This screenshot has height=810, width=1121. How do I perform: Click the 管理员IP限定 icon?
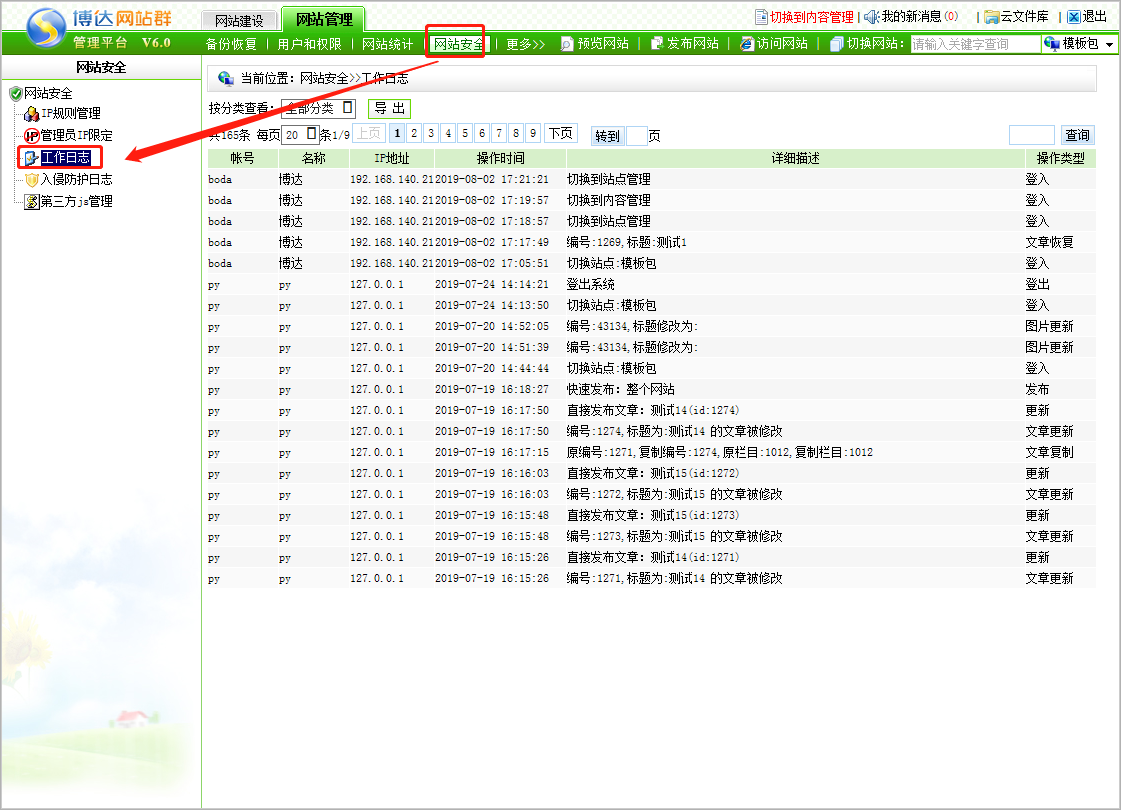point(31,136)
